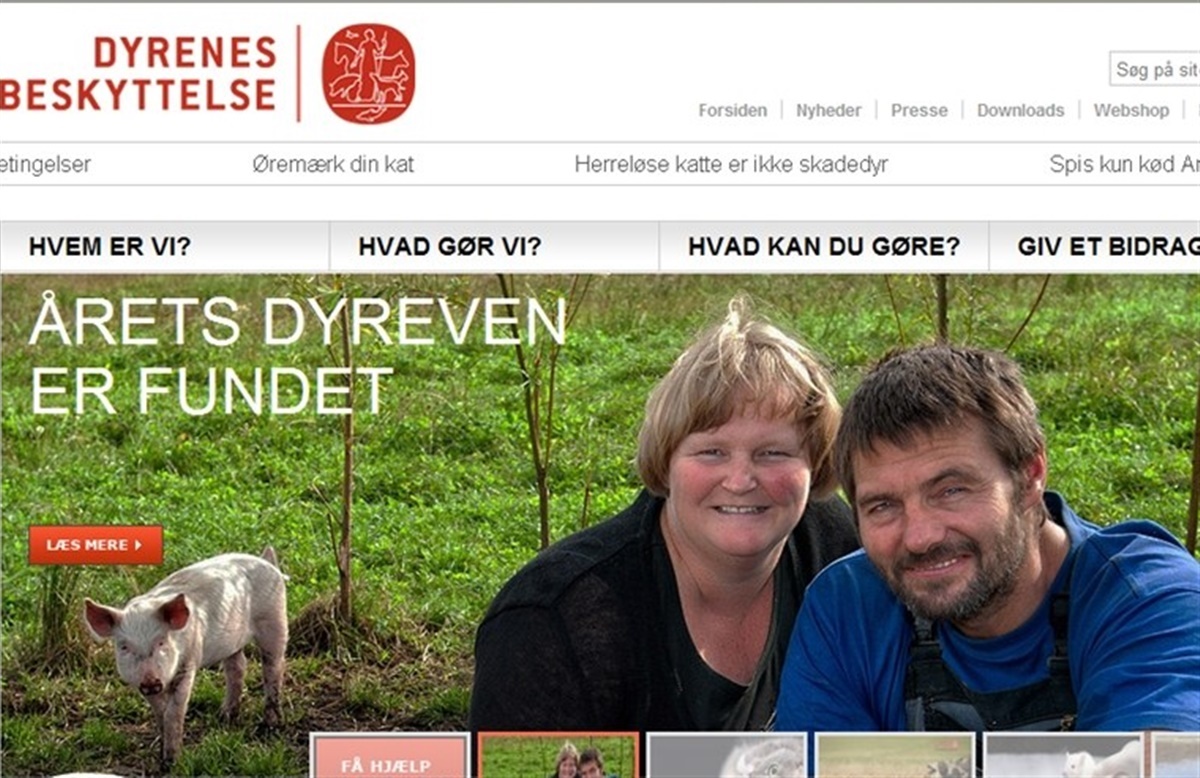
Task: Visit the Presse page link
Action: click(x=919, y=111)
